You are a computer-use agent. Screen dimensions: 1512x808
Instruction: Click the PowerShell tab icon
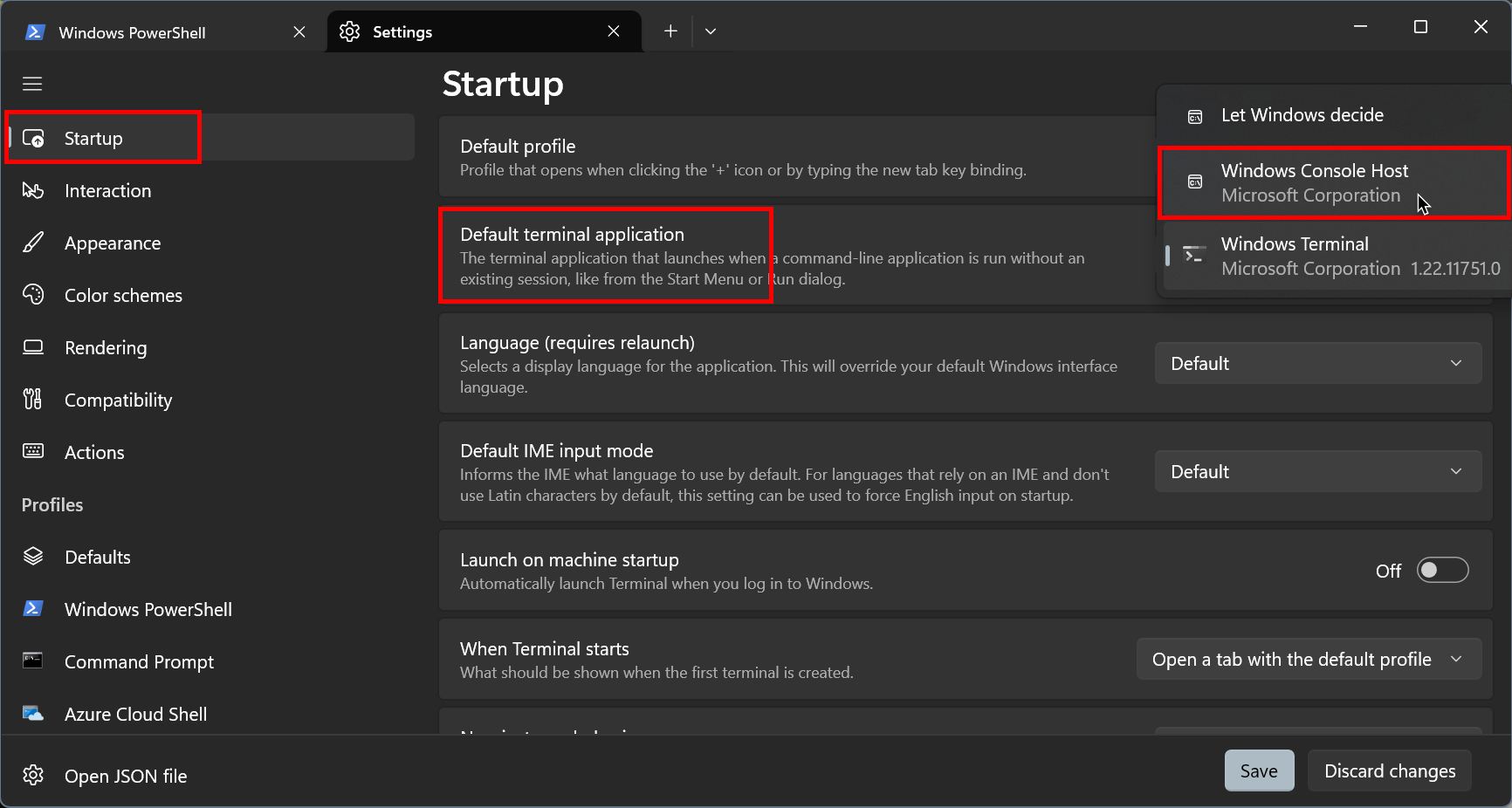(35, 32)
